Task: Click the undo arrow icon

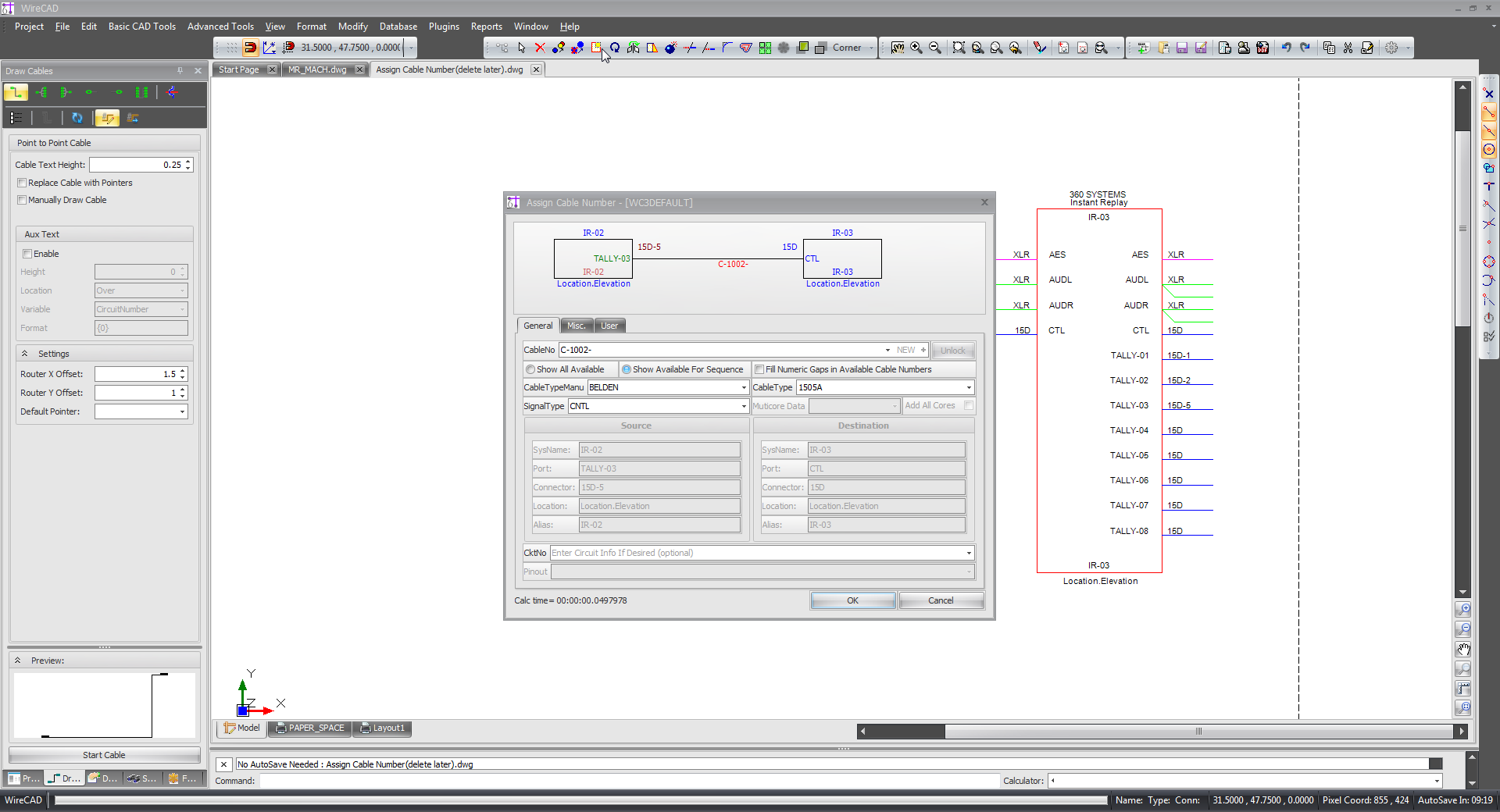Action: click(x=1286, y=48)
